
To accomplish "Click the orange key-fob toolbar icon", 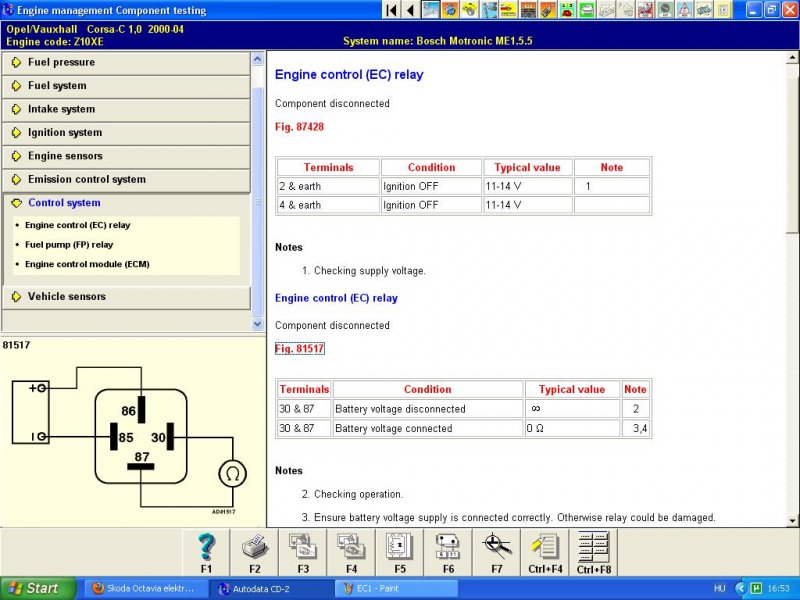I will click(x=548, y=10).
